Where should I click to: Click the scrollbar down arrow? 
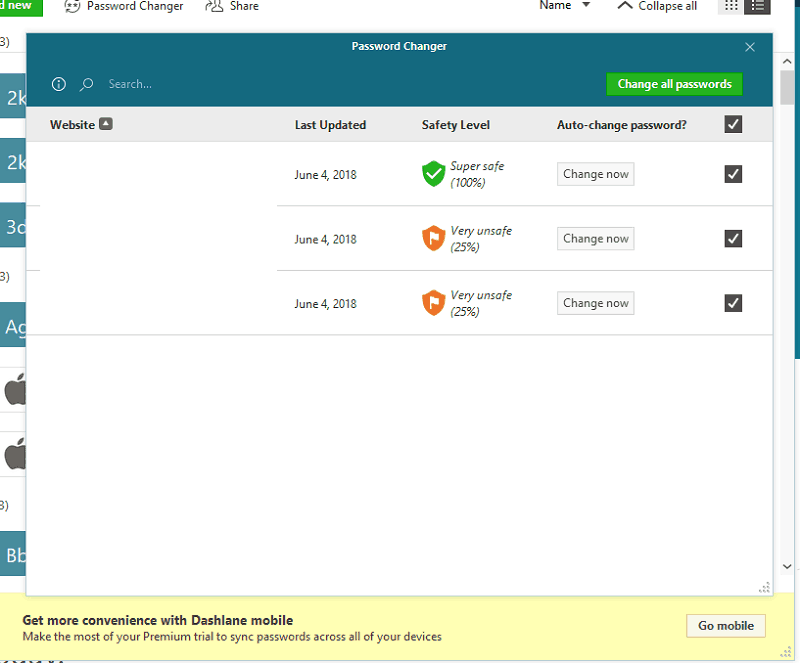[787, 567]
